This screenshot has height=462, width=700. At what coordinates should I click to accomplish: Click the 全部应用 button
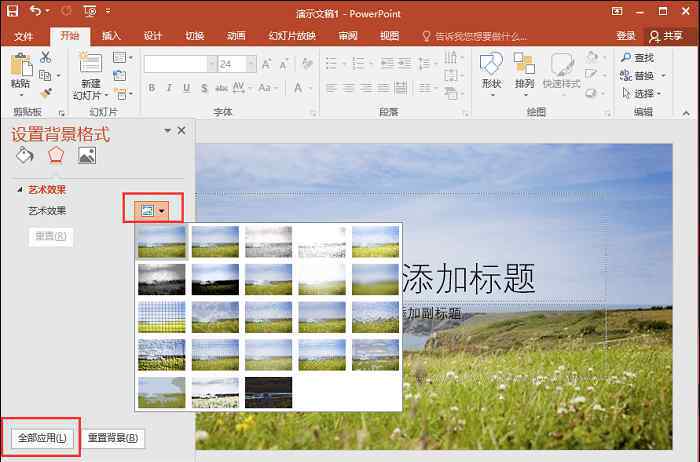(41, 438)
